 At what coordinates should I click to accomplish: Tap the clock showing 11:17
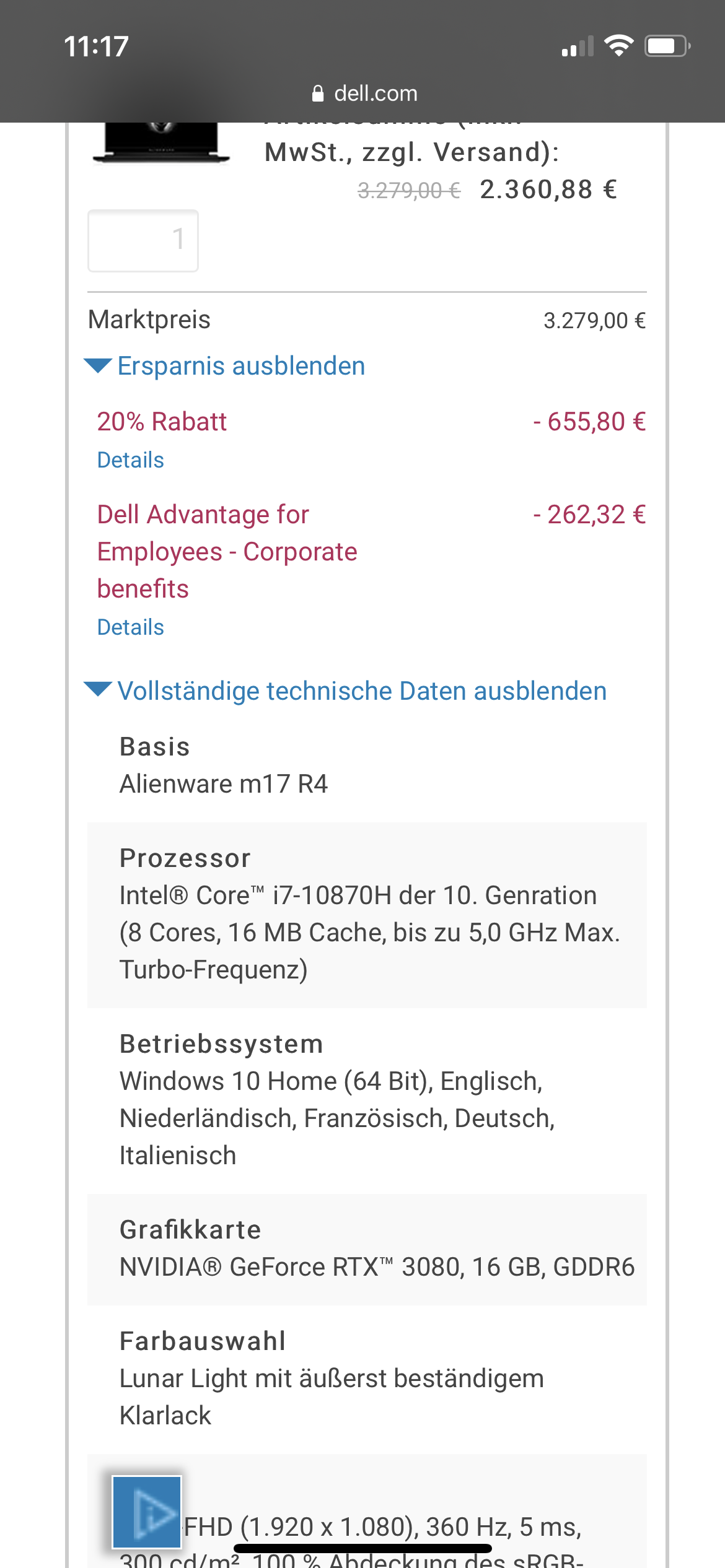[96, 46]
